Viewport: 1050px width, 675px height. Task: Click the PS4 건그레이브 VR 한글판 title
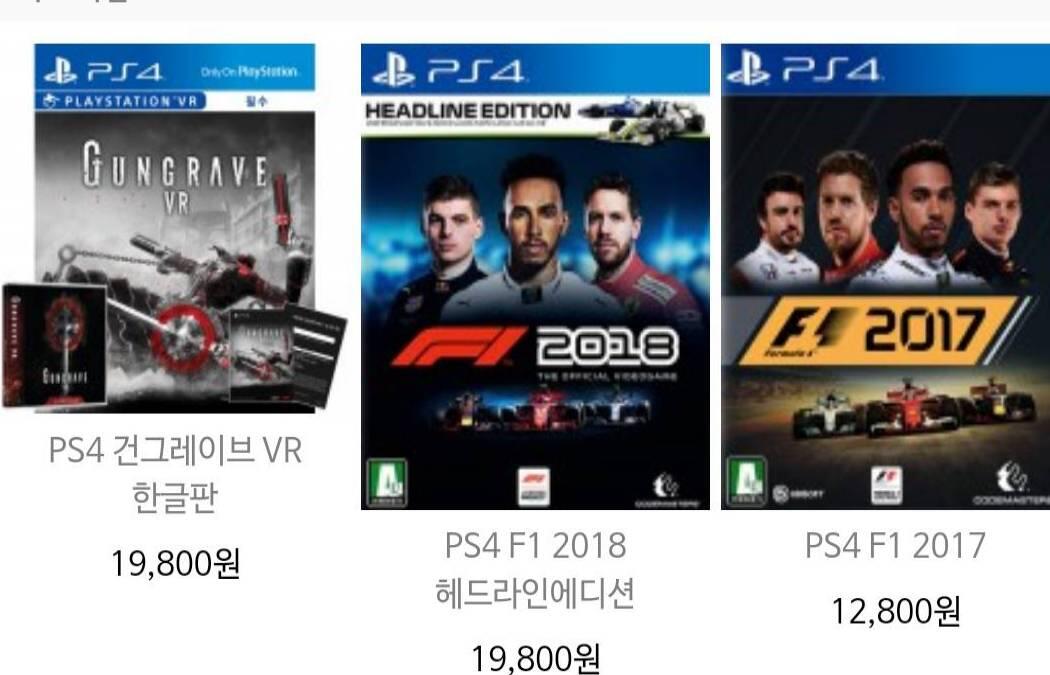(x=175, y=473)
